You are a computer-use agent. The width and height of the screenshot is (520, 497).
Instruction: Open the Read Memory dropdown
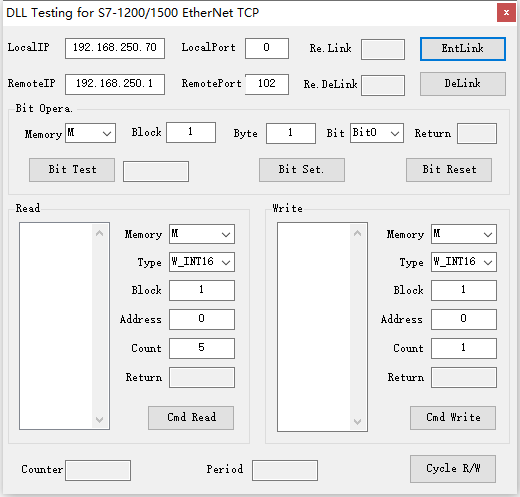[x=202, y=234]
